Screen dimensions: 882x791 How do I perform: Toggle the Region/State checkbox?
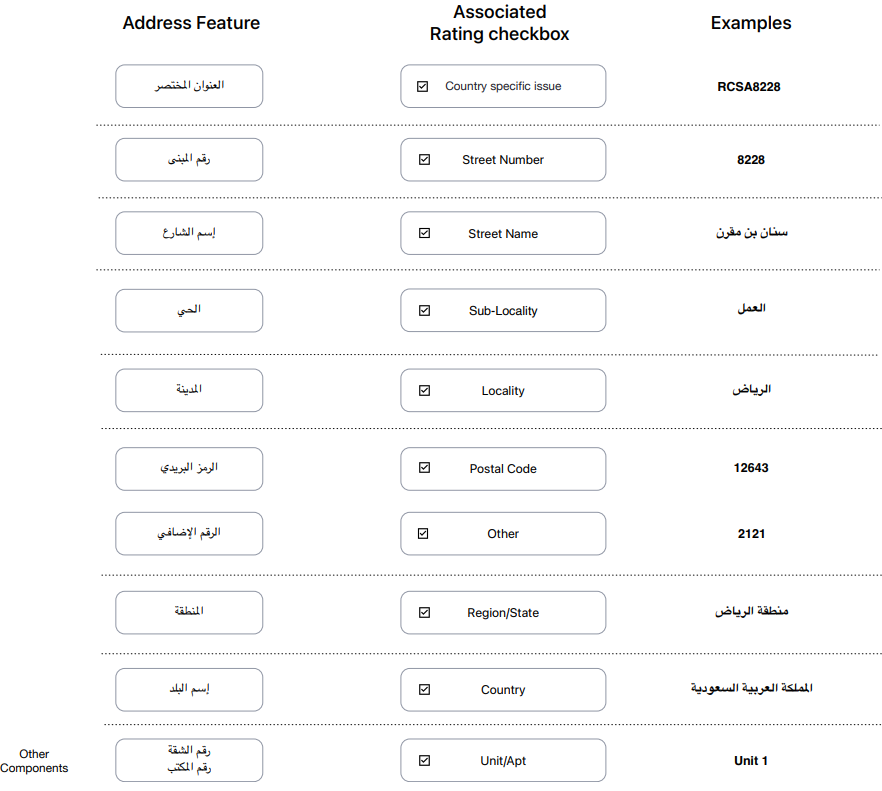(425, 612)
